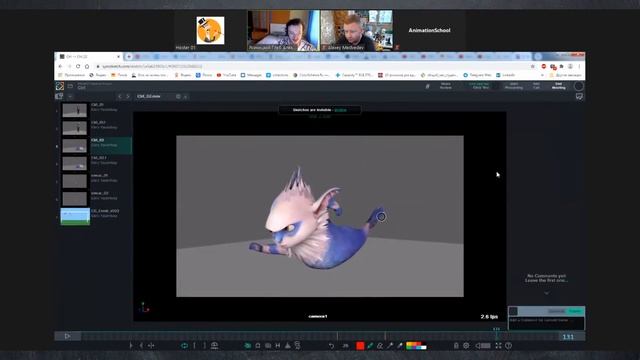Click the flask-shaped icon in bottom toolbar
This screenshot has height=360, width=640.
288,346
